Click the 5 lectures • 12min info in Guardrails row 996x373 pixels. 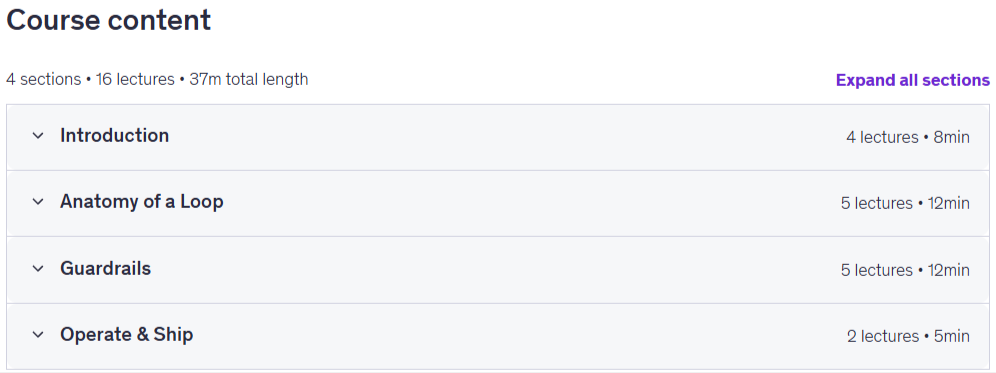[905, 270]
